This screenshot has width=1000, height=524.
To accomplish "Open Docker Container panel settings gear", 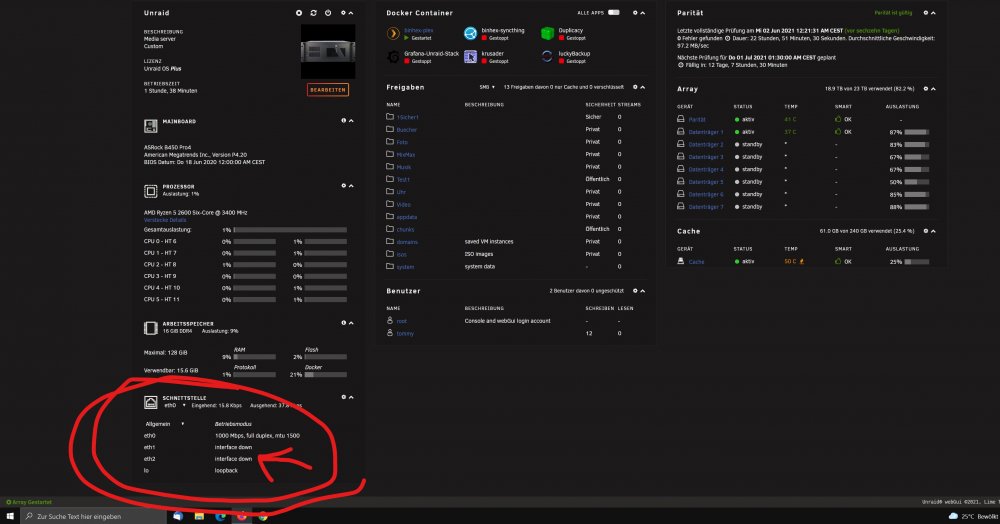I will click(x=635, y=13).
